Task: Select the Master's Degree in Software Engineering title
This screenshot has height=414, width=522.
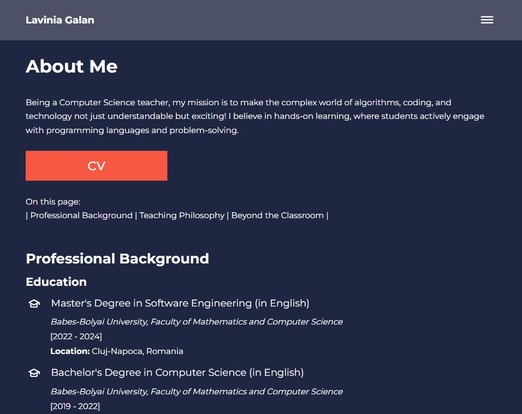Action: pyautogui.click(x=180, y=303)
